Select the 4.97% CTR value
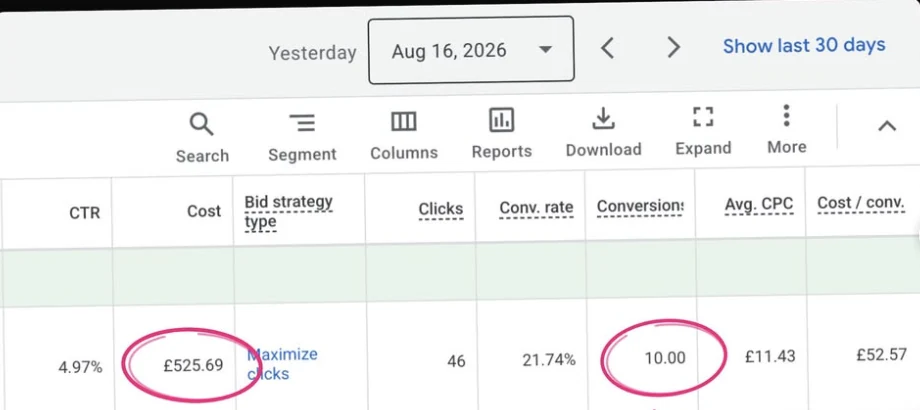 click(x=80, y=368)
